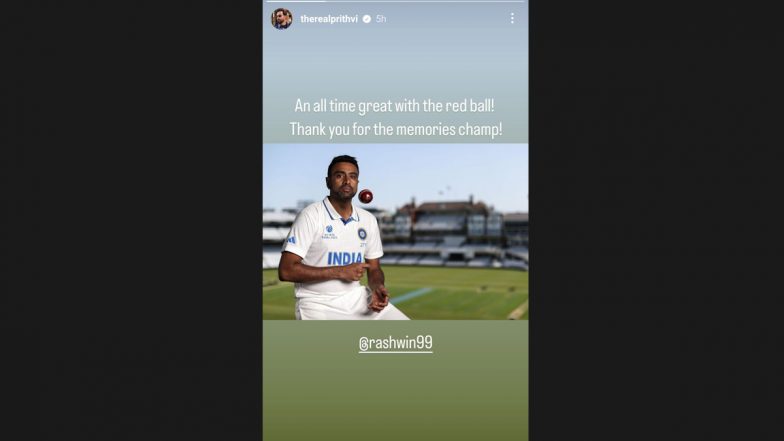Viewport: 784px width, 441px height.
Task: Click the blue verified badge beside username
Action: coord(366,19)
